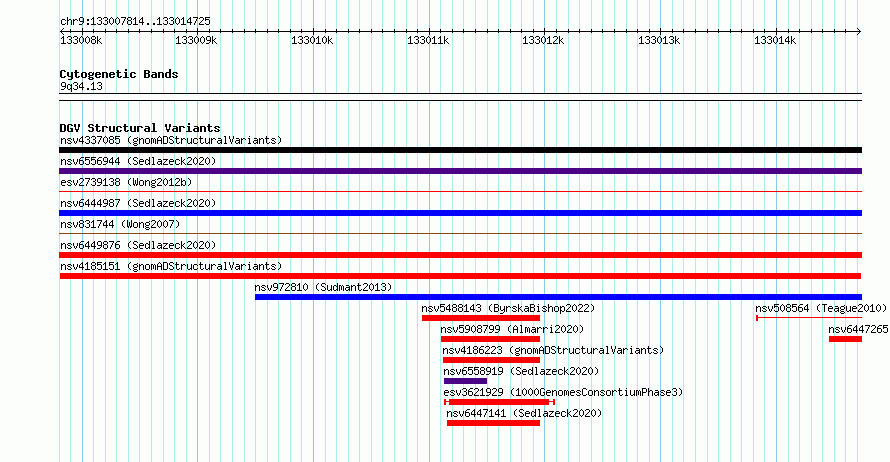Open nsv4337085 (gnomADStructuralVariants) label
Screen dimensions: 890x462
click(x=171, y=140)
